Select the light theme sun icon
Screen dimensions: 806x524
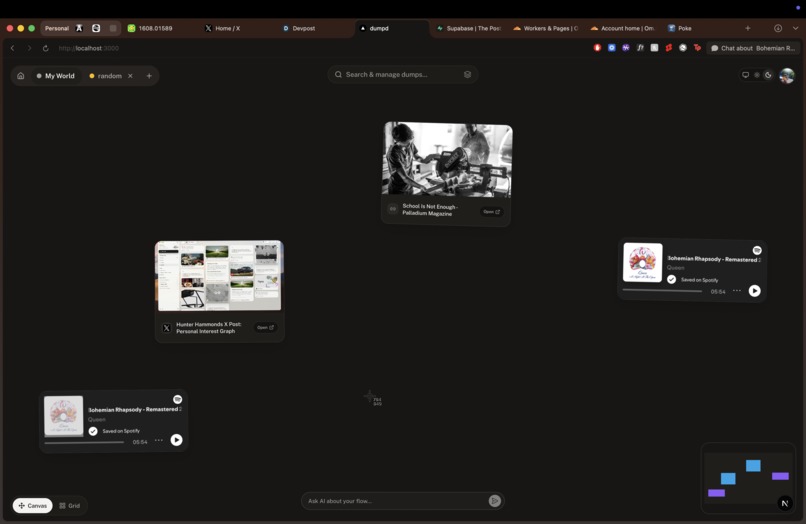[757, 75]
